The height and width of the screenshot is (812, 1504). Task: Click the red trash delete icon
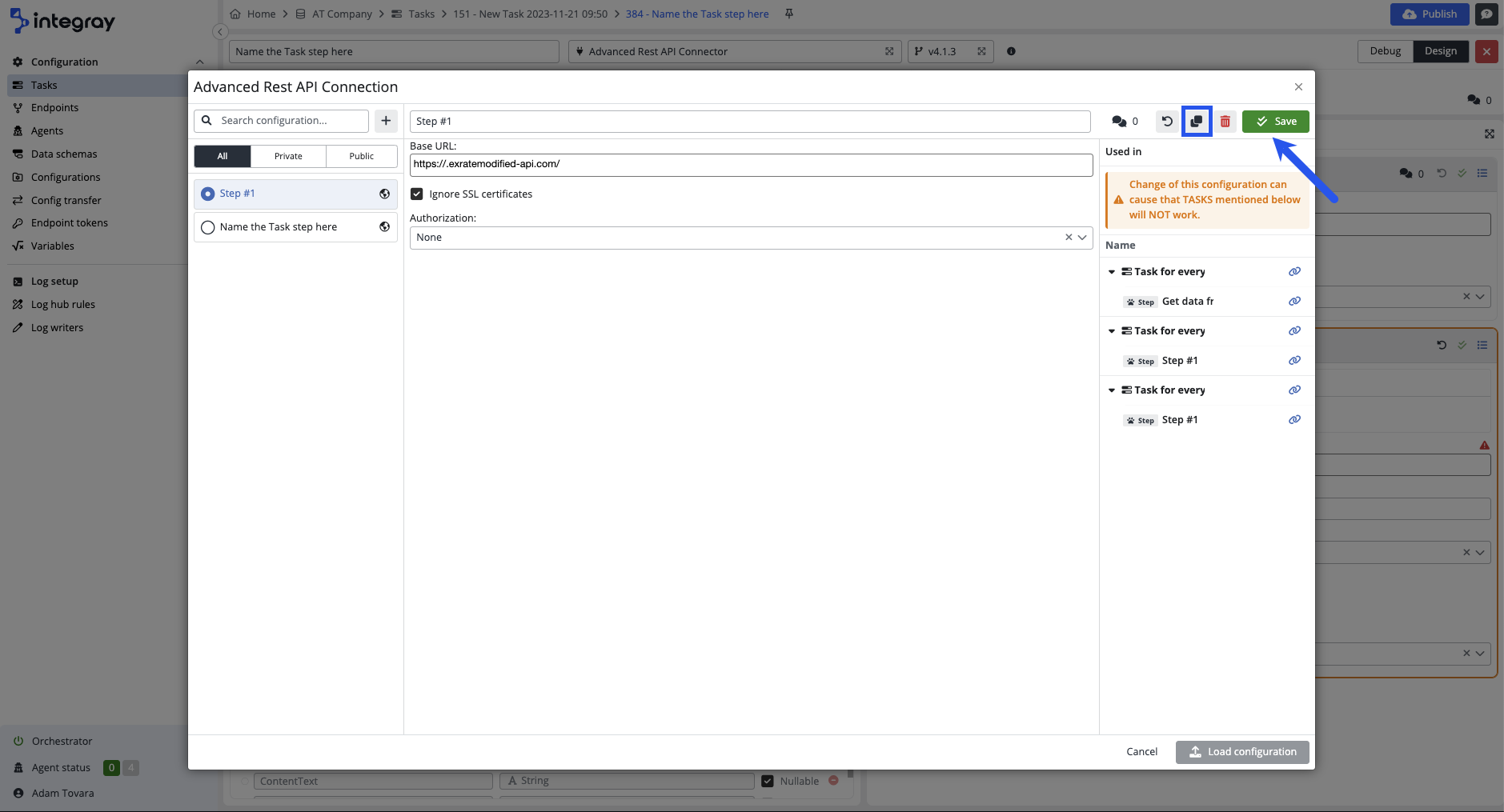pos(1225,122)
